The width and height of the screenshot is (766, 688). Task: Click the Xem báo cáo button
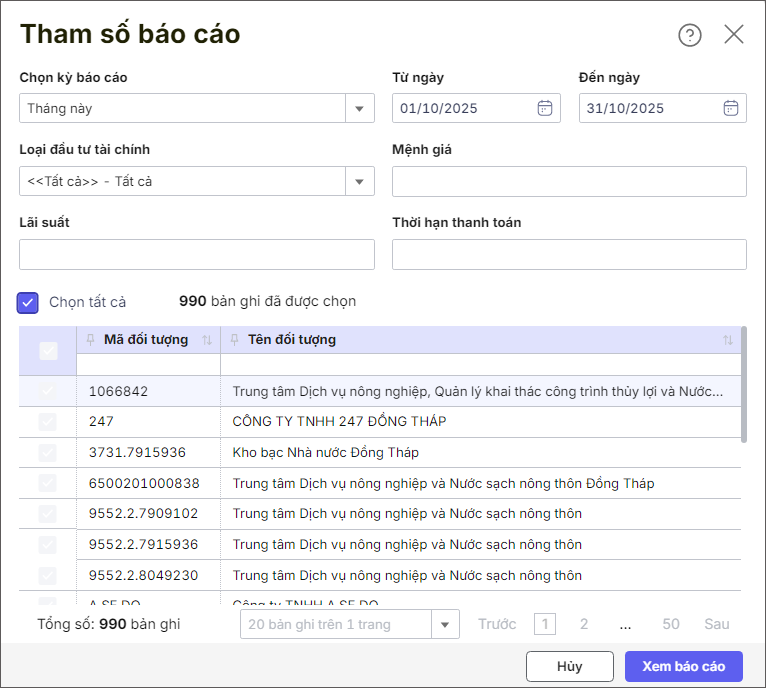click(684, 666)
